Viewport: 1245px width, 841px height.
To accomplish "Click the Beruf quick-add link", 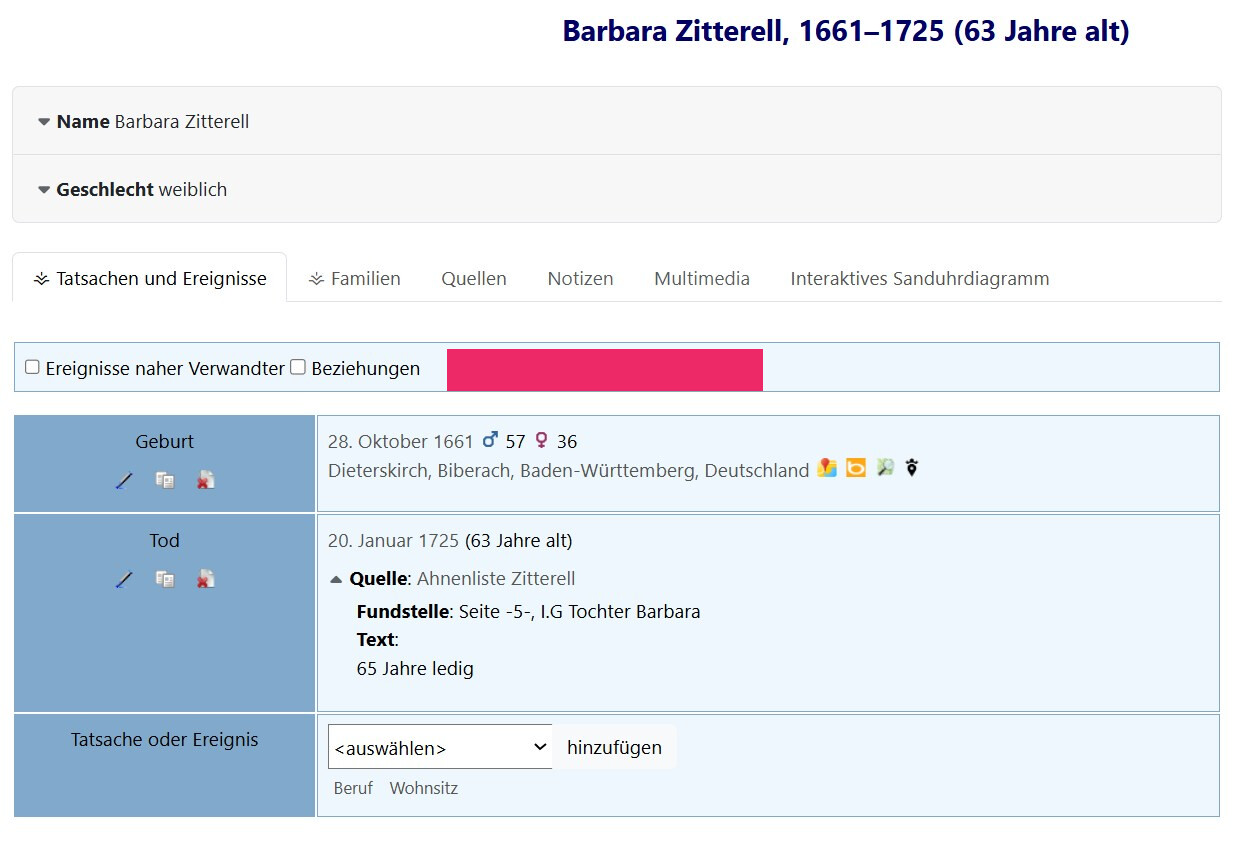I will [x=353, y=788].
